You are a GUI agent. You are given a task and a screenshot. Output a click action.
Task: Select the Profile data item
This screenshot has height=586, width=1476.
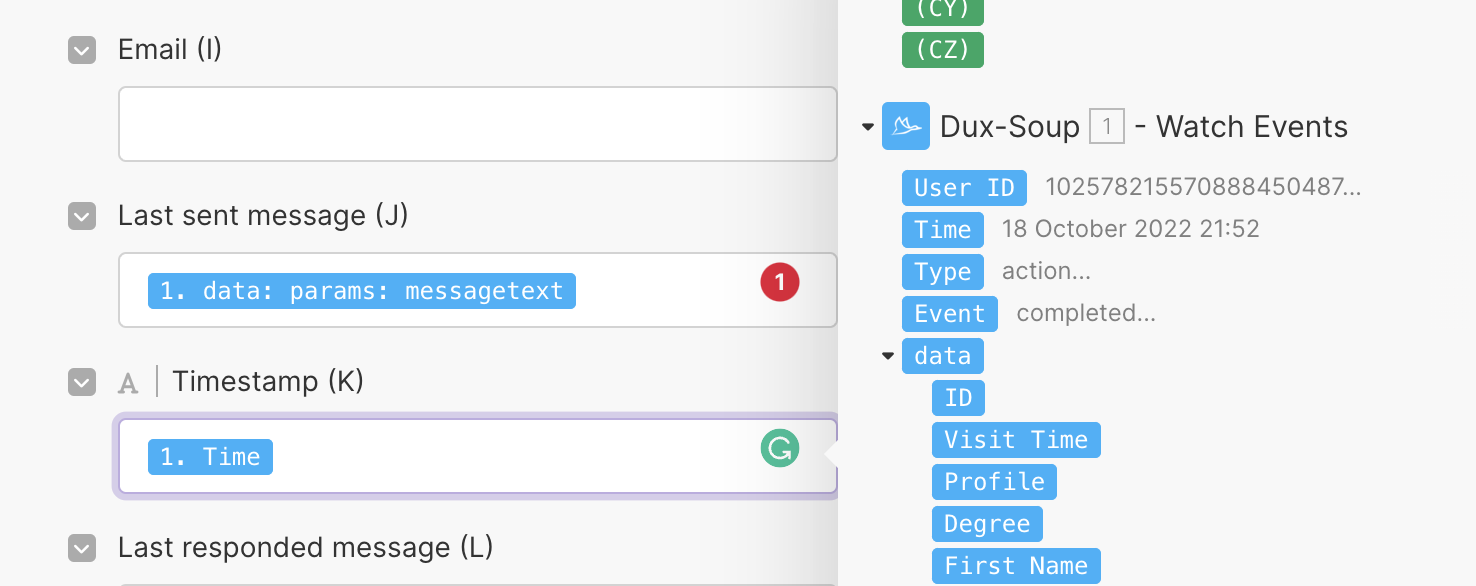point(993,482)
